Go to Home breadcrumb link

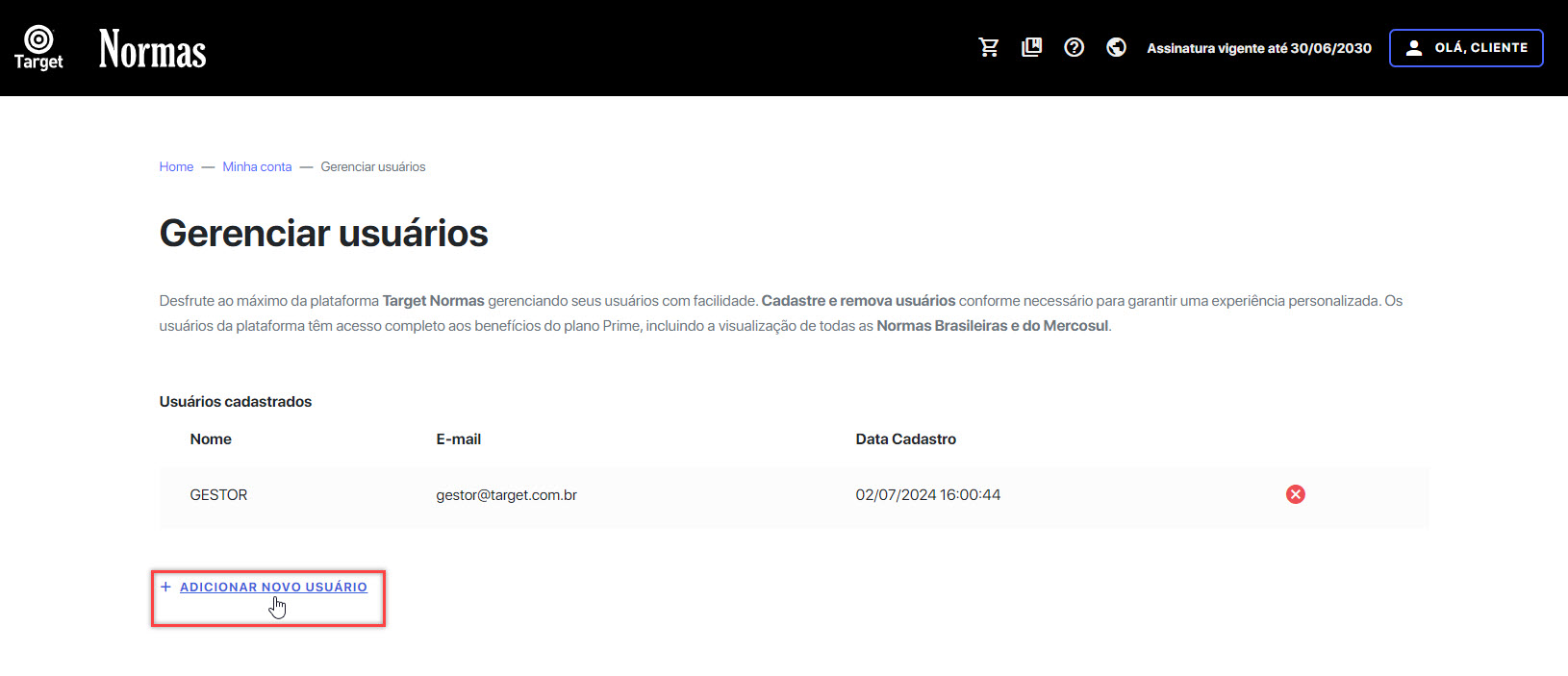(176, 166)
